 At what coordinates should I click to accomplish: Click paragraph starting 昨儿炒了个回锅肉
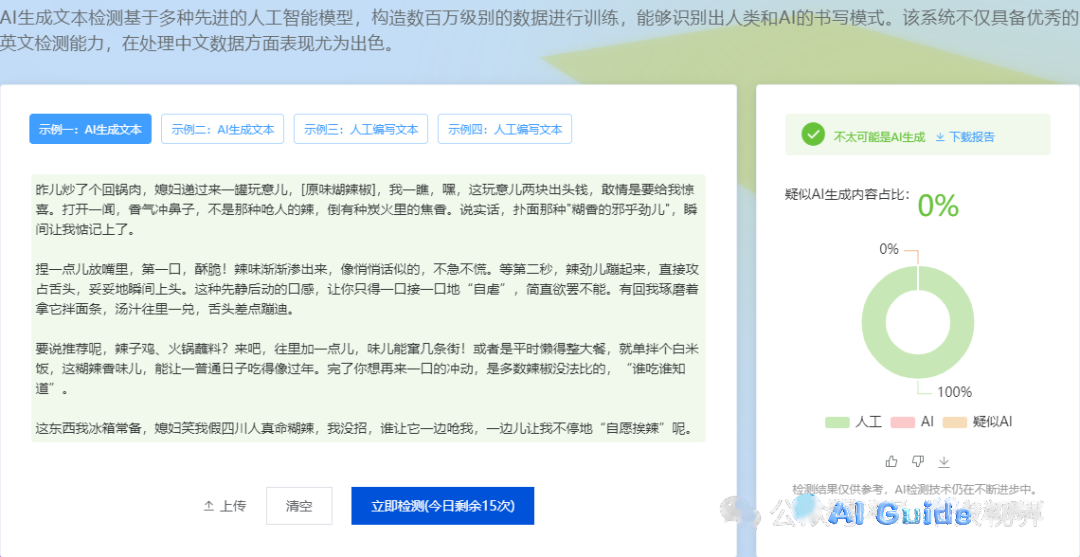(x=368, y=209)
